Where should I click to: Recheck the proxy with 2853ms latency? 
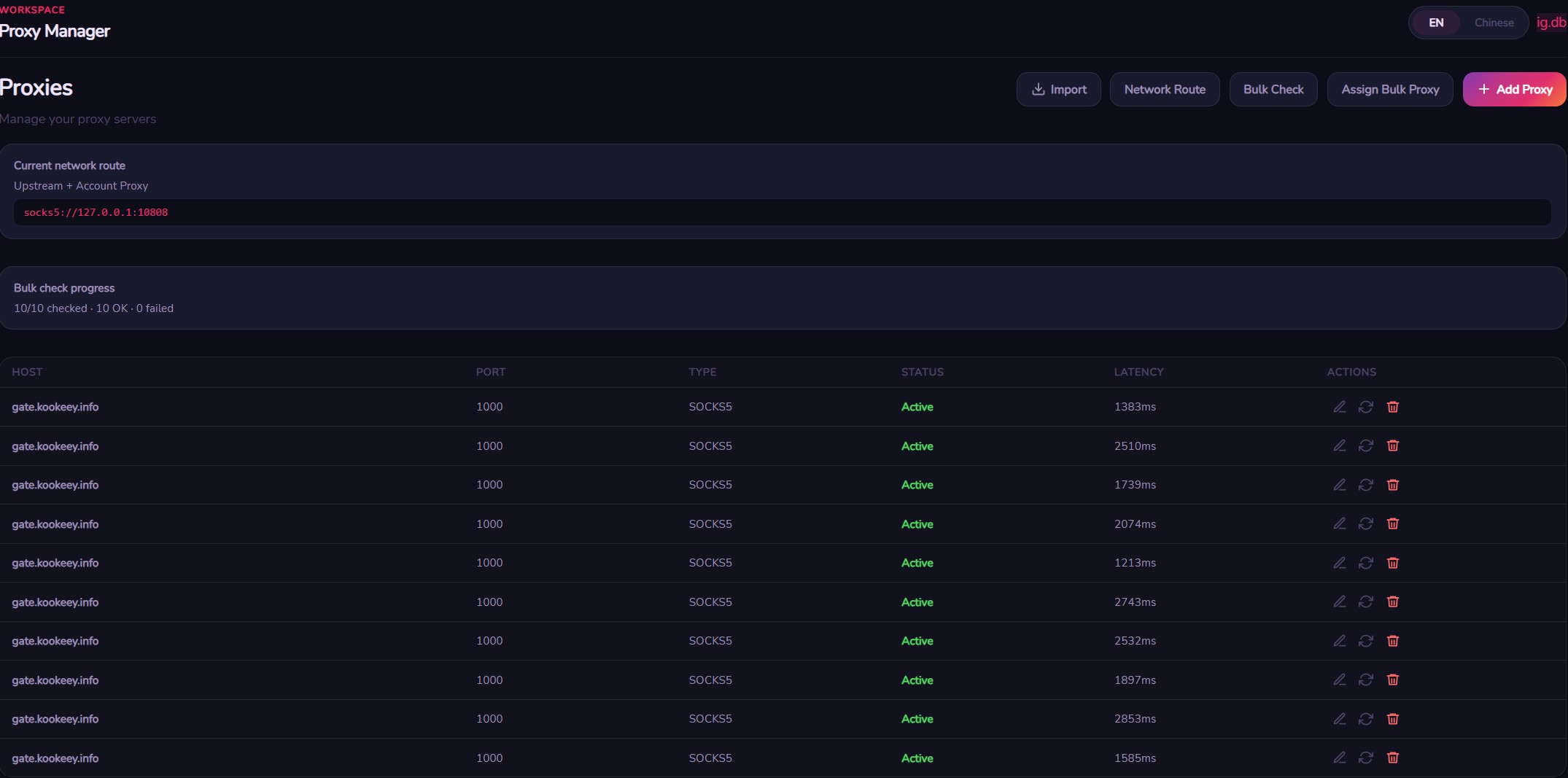pos(1366,719)
